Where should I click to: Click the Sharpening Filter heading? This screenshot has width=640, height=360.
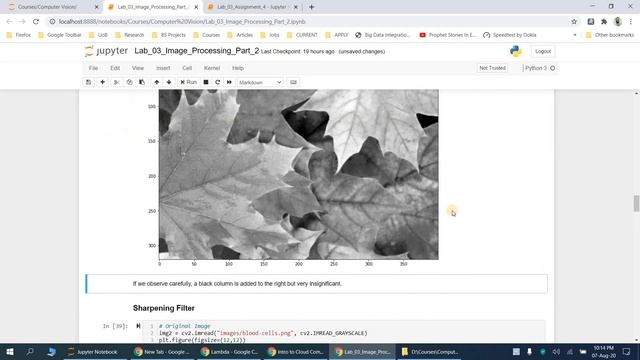(164, 308)
